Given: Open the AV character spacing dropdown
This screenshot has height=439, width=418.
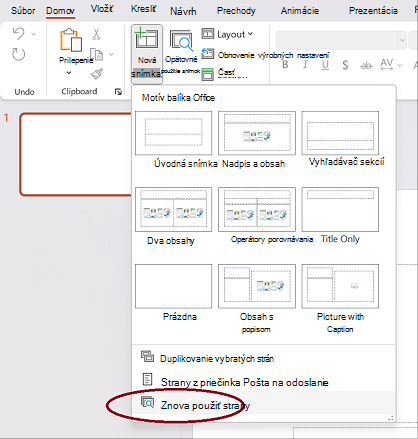Looking at the screenshot, I should (391, 65).
